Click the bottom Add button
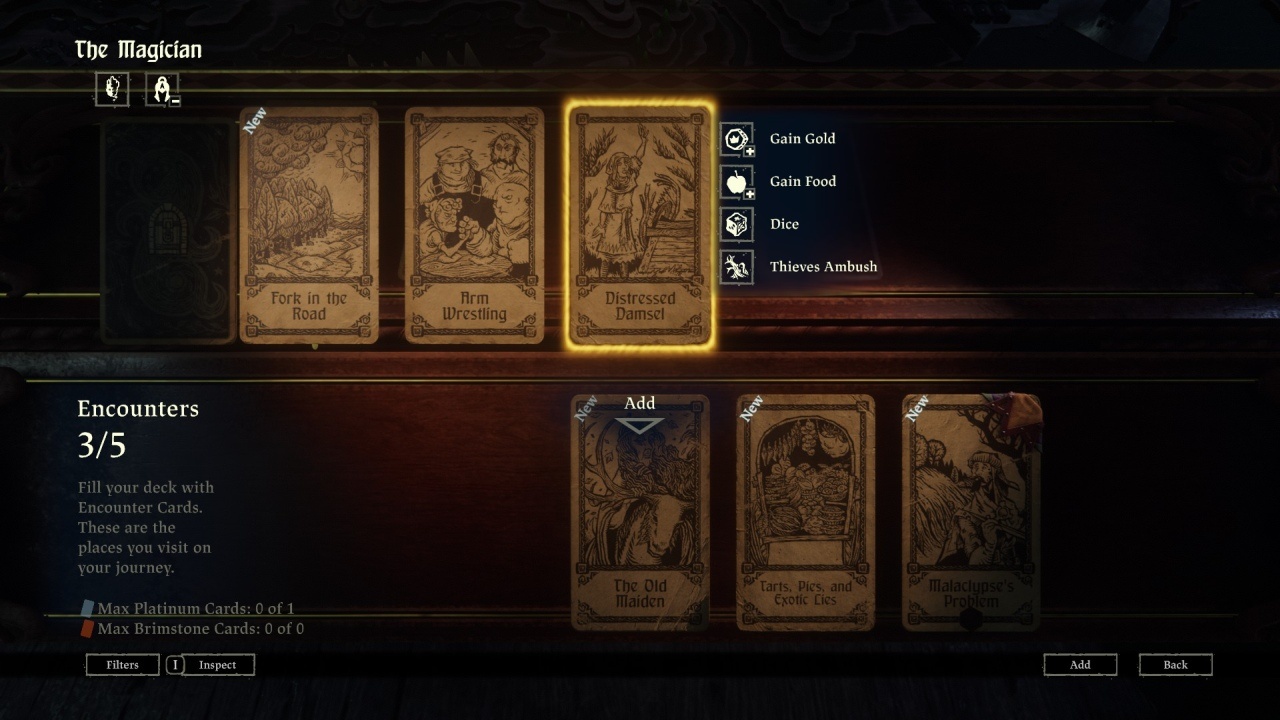 [x=1080, y=665]
